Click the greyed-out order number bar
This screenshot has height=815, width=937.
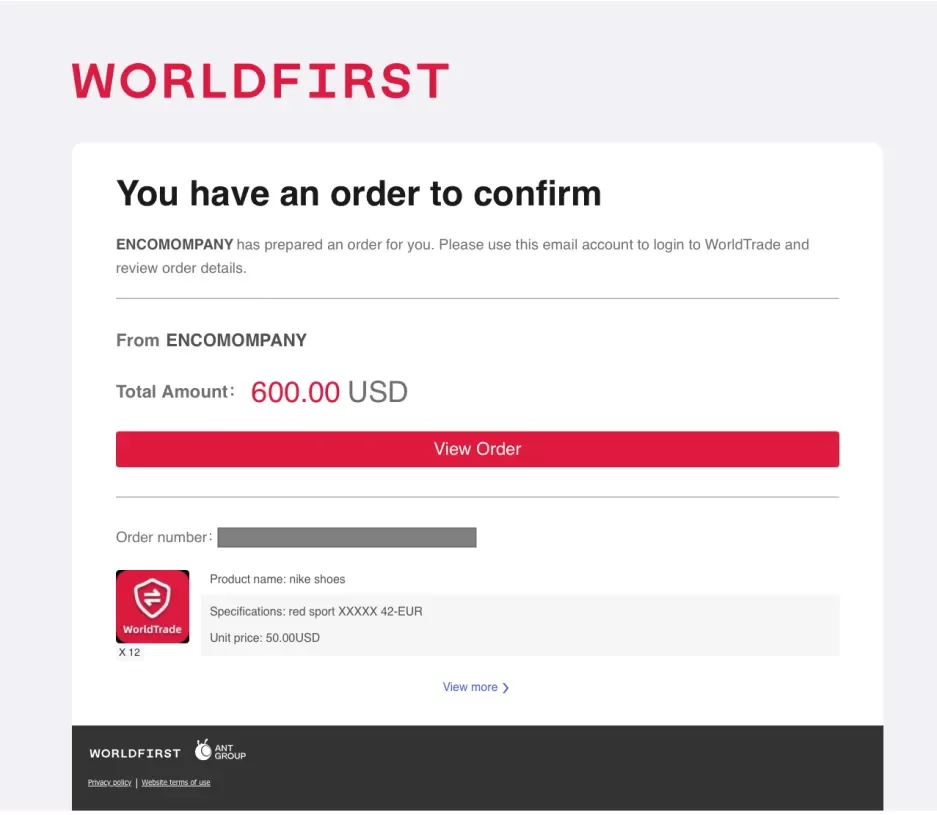click(x=346, y=538)
